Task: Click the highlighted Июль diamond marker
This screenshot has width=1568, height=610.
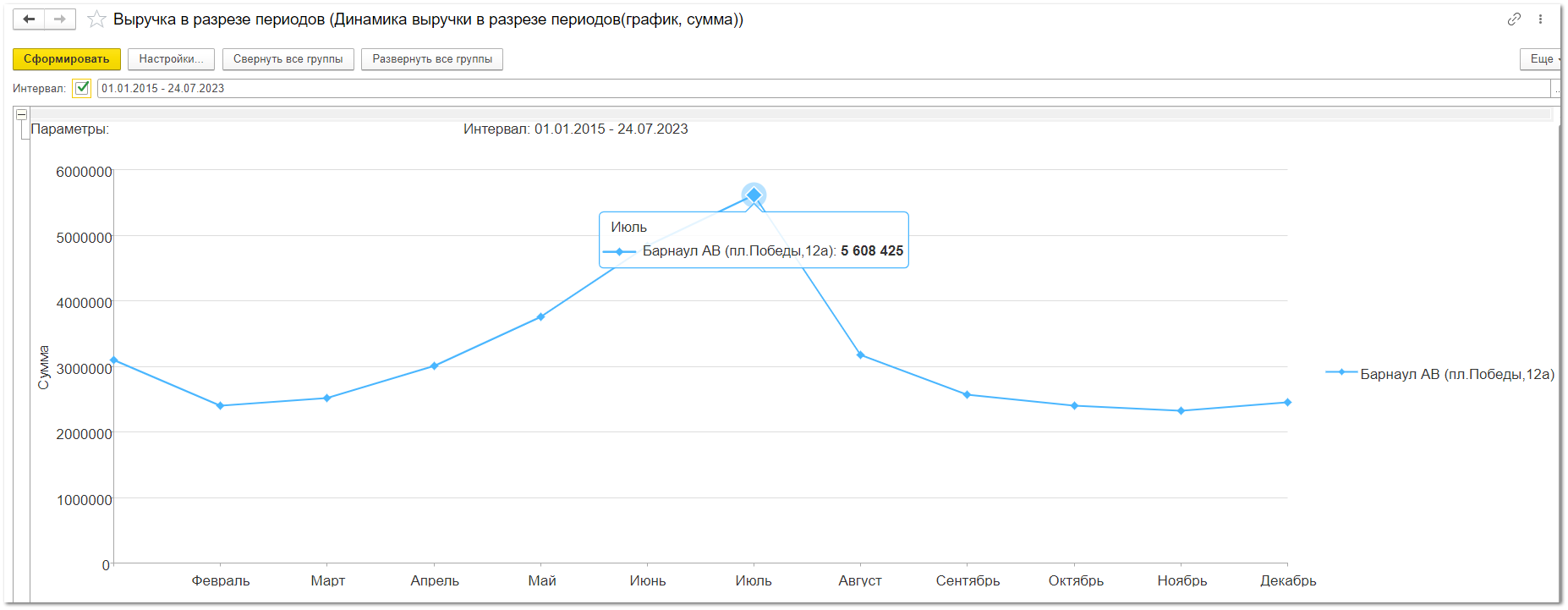Action: coord(754,195)
